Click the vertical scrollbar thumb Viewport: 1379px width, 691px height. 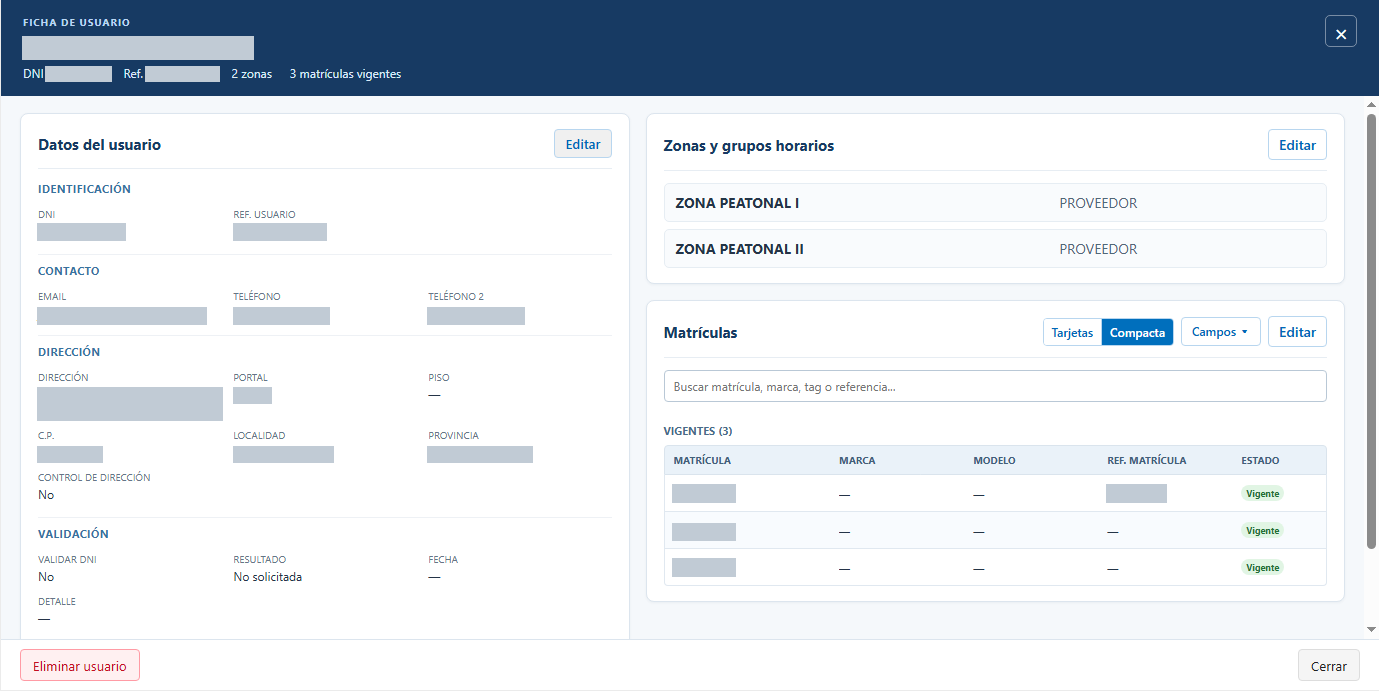coord(1371,331)
